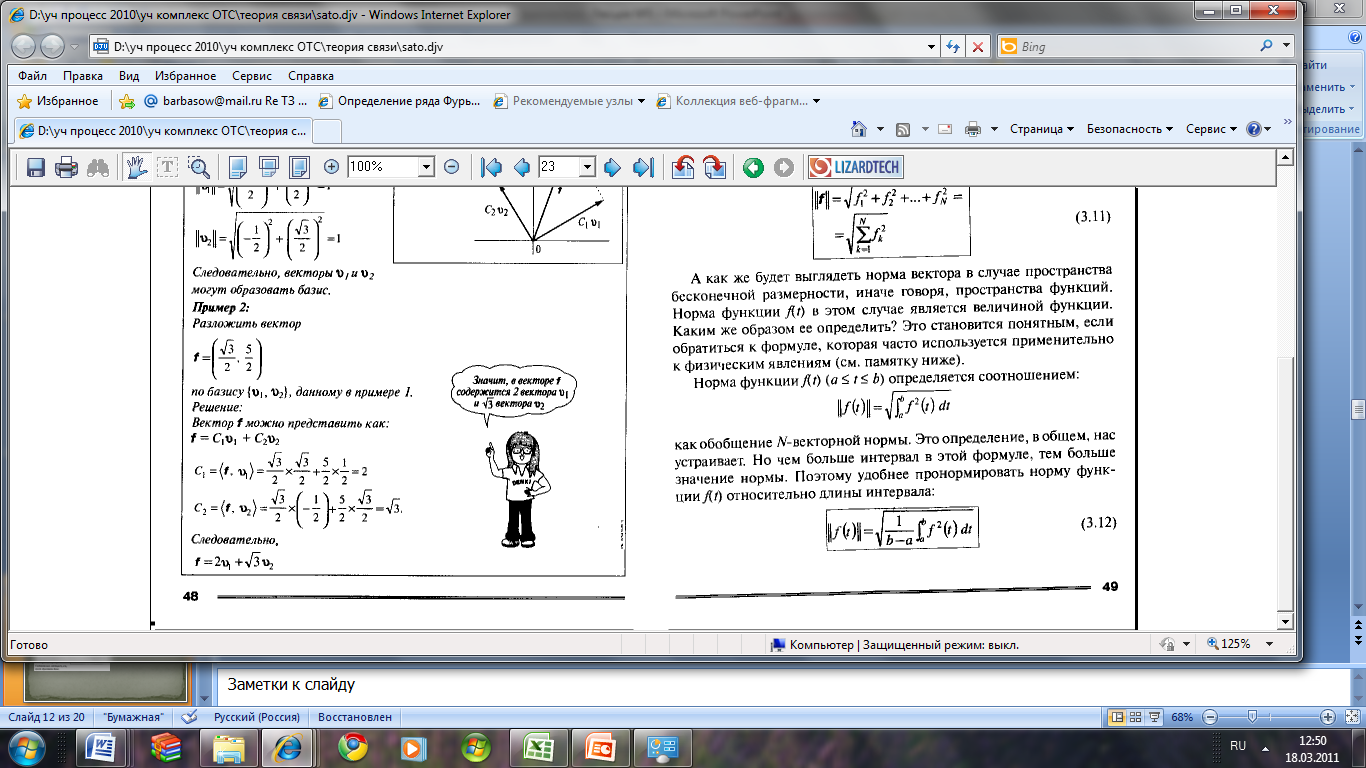Select the magnifier zoom-area tool
Screen dimensions: 1366x768
click(x=198, y=167)
